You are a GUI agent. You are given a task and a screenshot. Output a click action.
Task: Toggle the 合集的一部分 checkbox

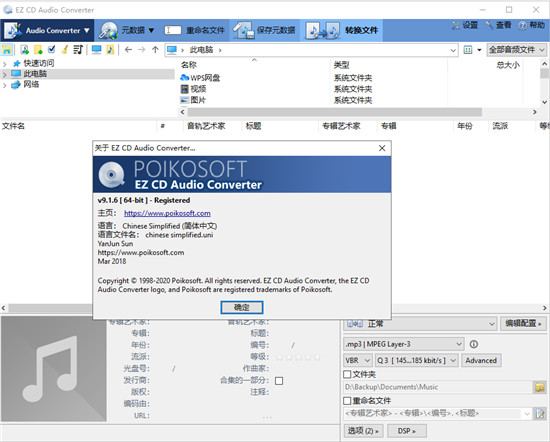279,381
